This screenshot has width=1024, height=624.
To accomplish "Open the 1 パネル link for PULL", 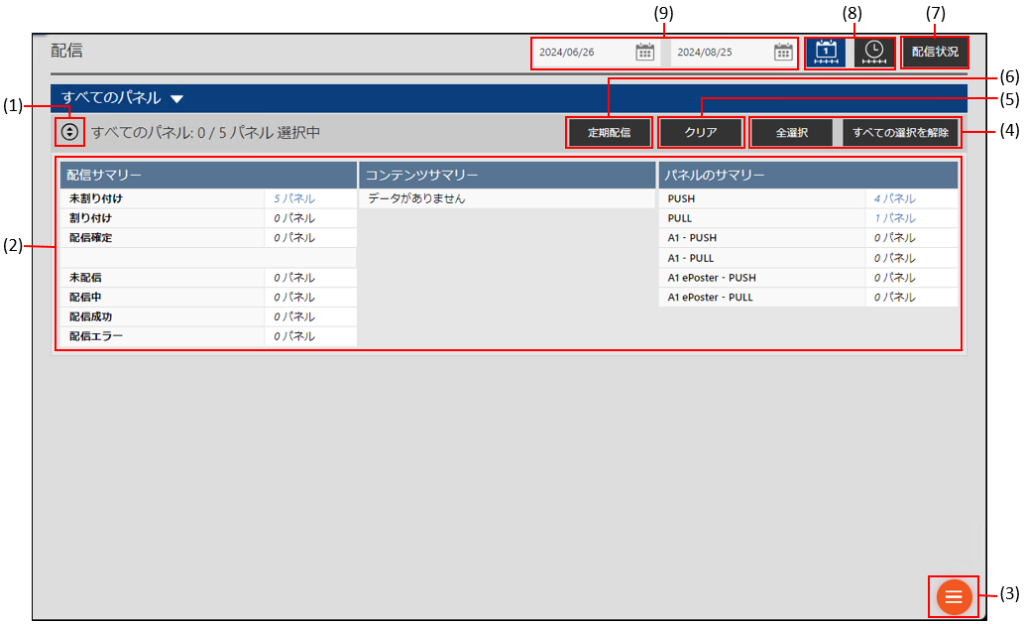I will 894,218.
